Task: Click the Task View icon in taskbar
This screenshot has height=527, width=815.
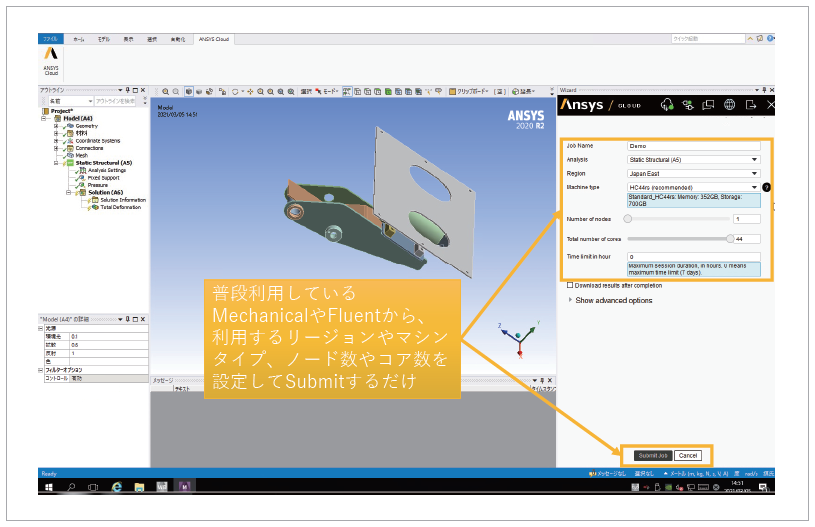Action: point(93,487)
